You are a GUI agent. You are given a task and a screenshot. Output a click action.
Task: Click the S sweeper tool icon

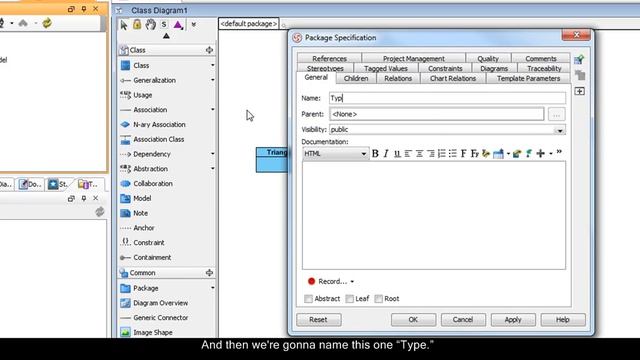(164, 24)
